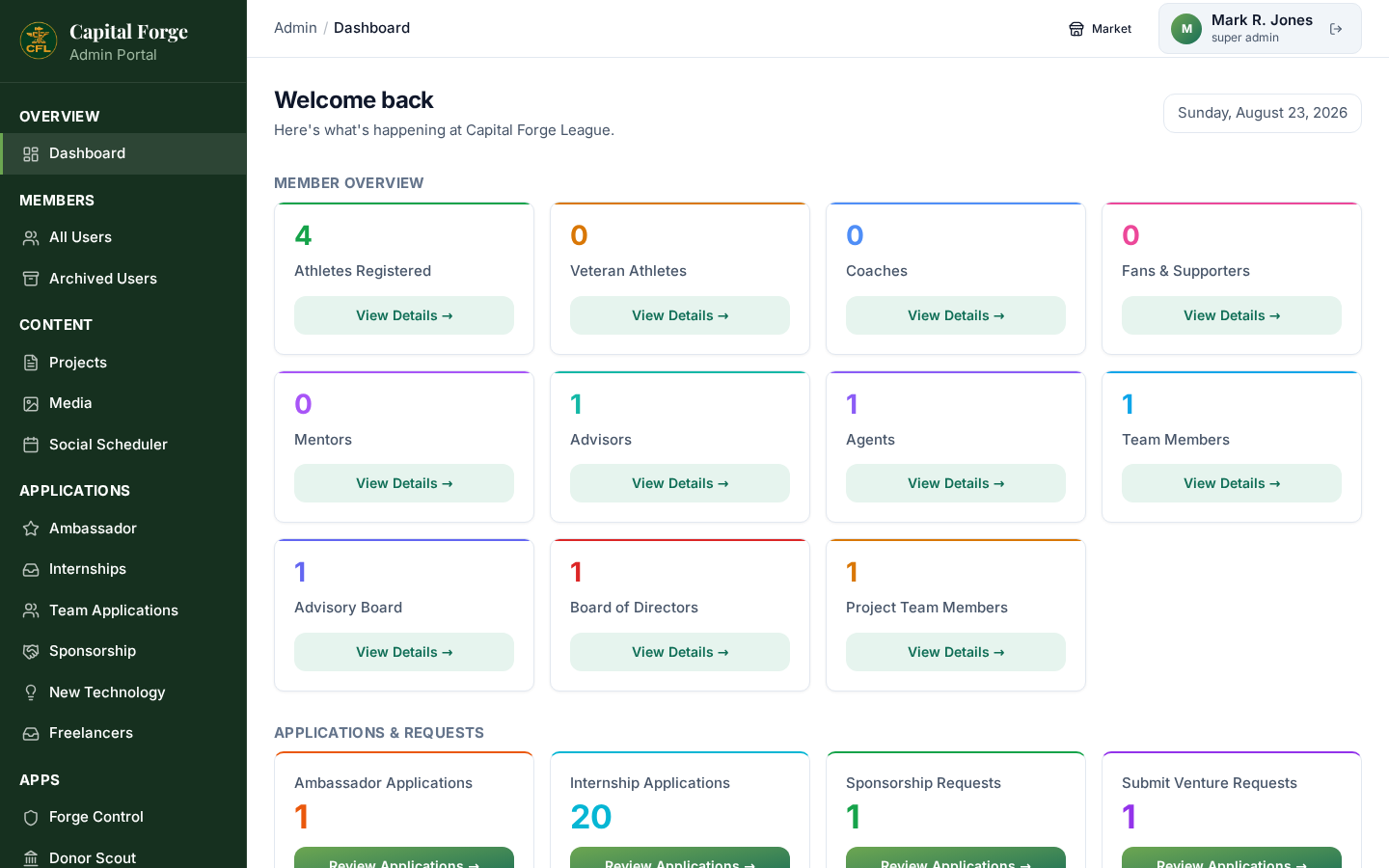Image resolution: width=1389 pixels, height=868 pixels.
Task: Open All Users in the sidebar
Action: 123,237
